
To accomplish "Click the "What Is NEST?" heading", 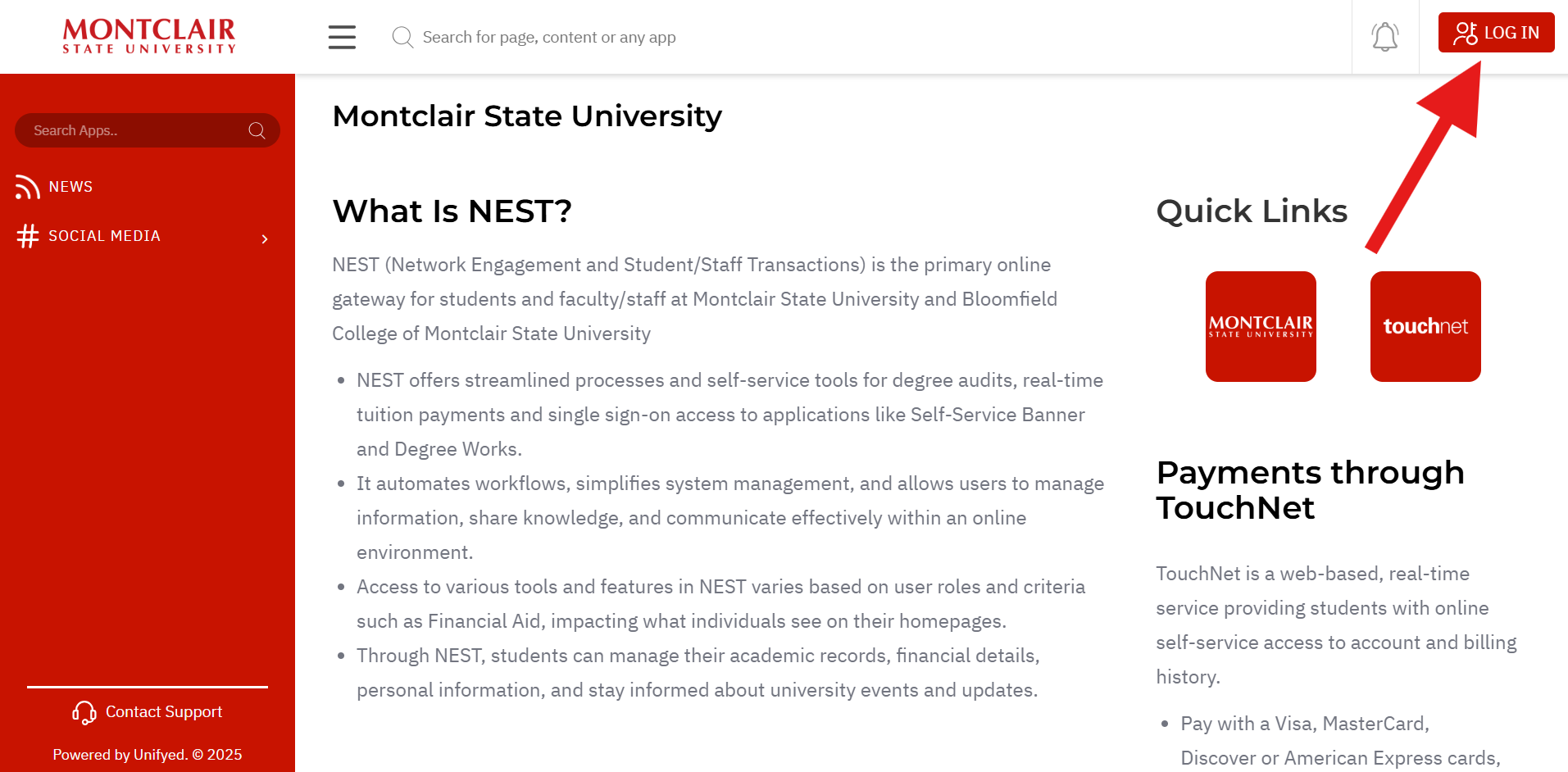I will [452, 211].
